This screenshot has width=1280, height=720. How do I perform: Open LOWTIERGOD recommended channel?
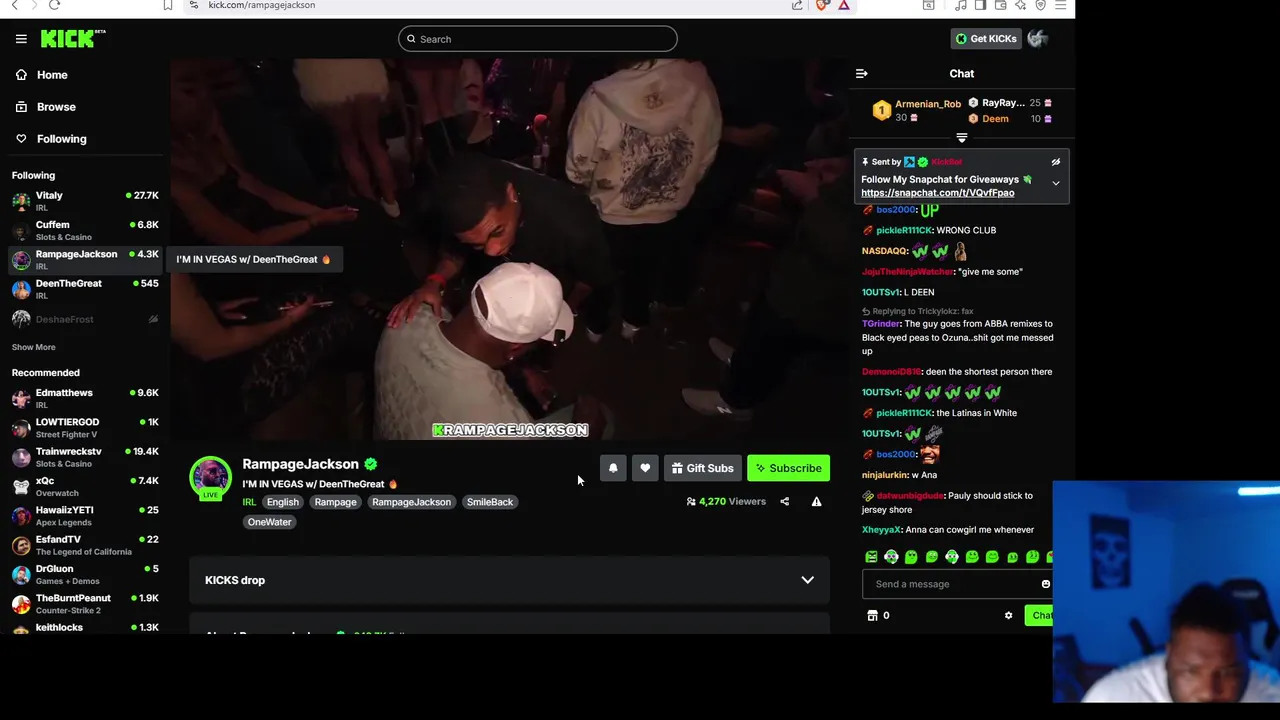click(x=85, y=428)
